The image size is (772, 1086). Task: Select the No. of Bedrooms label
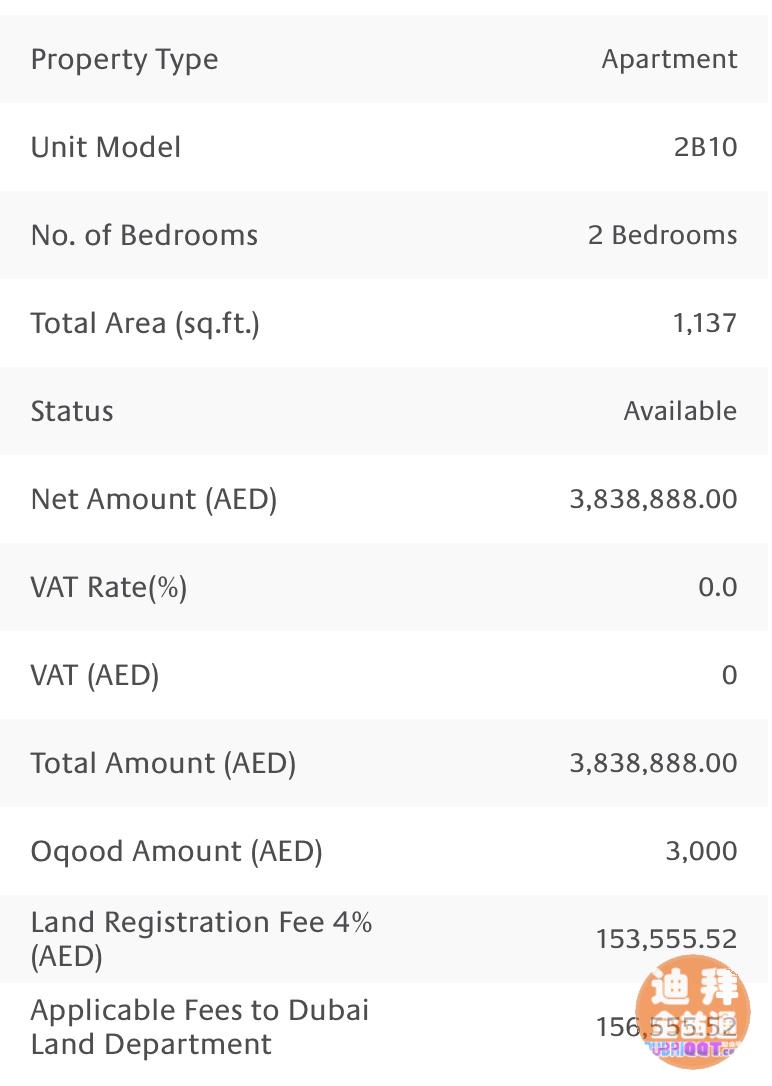tap(144, 236)
